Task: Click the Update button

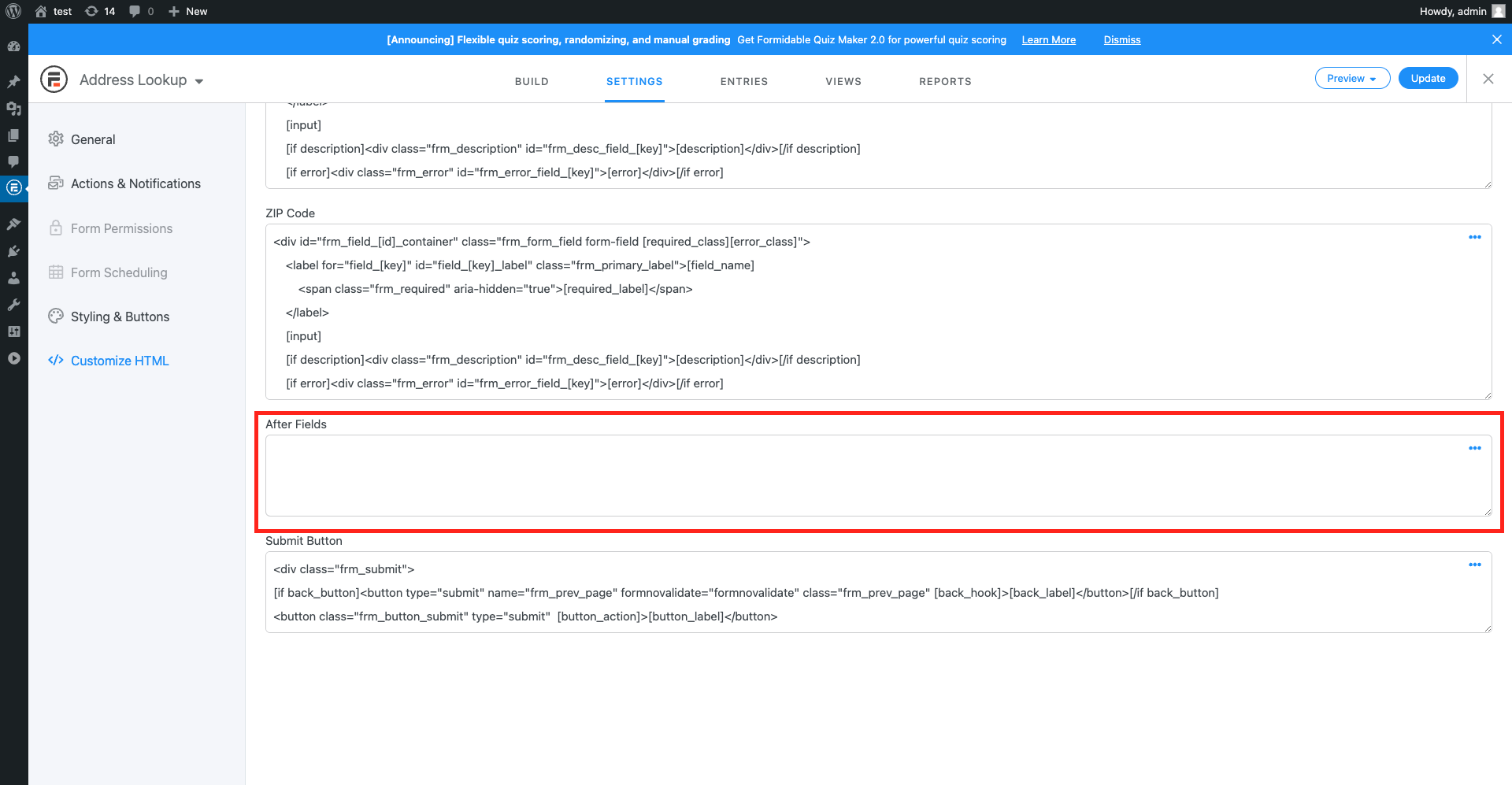Action: coord(1428,78)
